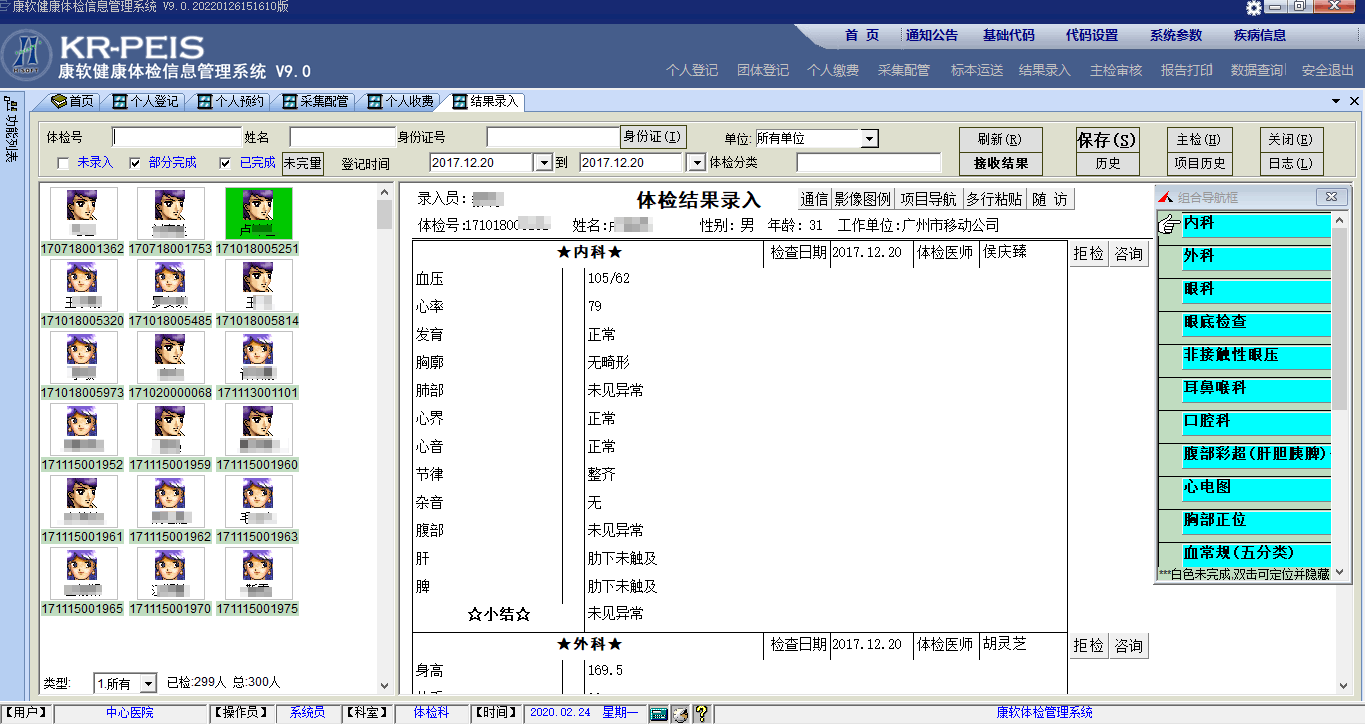Screen dimensions: 1365x724
Task: Click the book icon on the 首页 tab
Action: 59,101
